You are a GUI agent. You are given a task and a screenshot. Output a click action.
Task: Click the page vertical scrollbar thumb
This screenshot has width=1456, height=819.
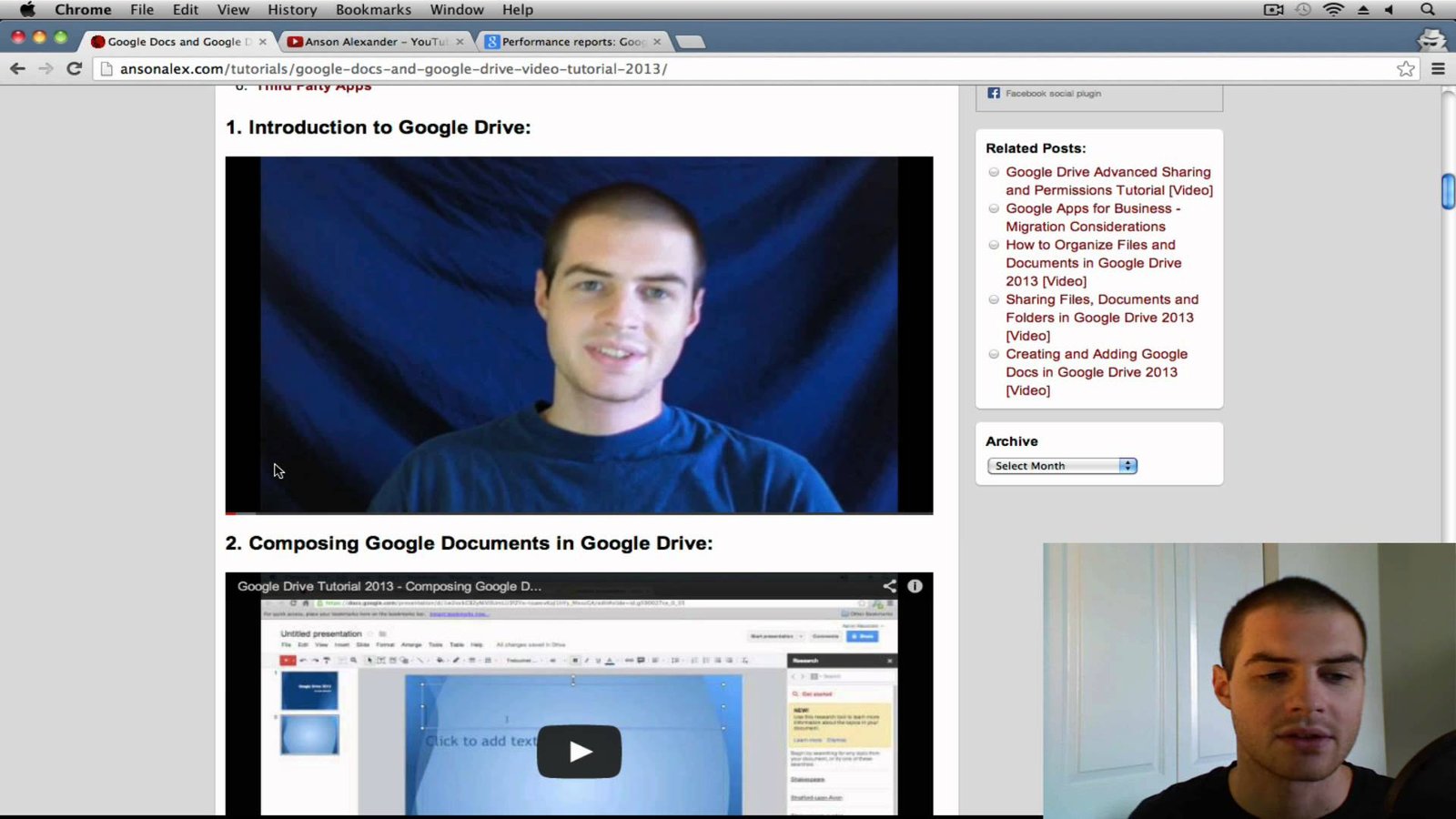pyautogui.click(x=1448, y=191)
